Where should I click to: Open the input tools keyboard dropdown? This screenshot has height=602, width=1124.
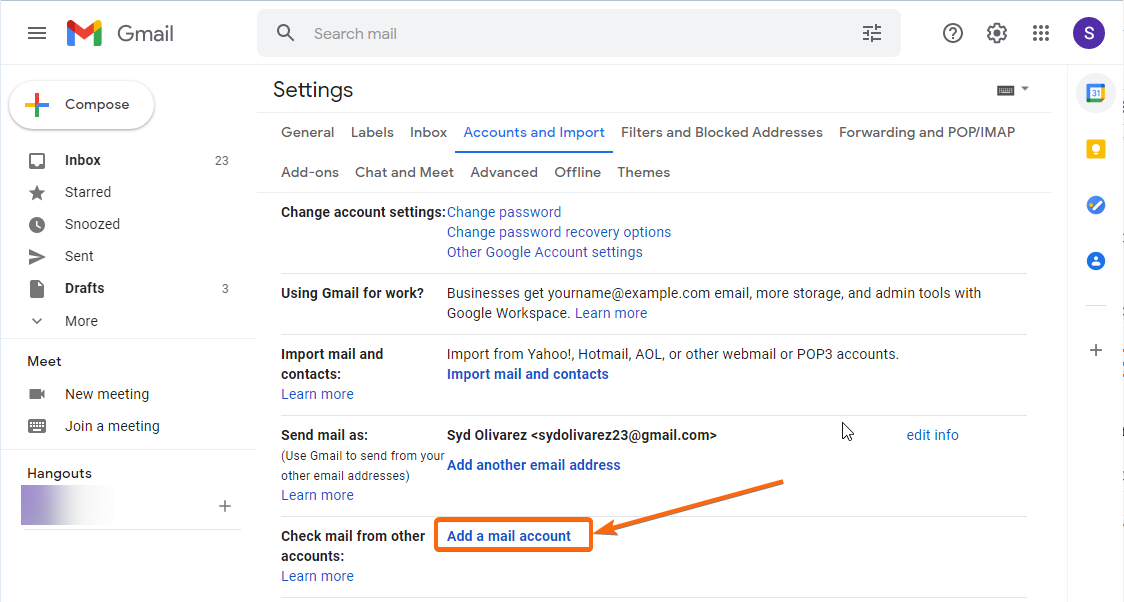1013,90
